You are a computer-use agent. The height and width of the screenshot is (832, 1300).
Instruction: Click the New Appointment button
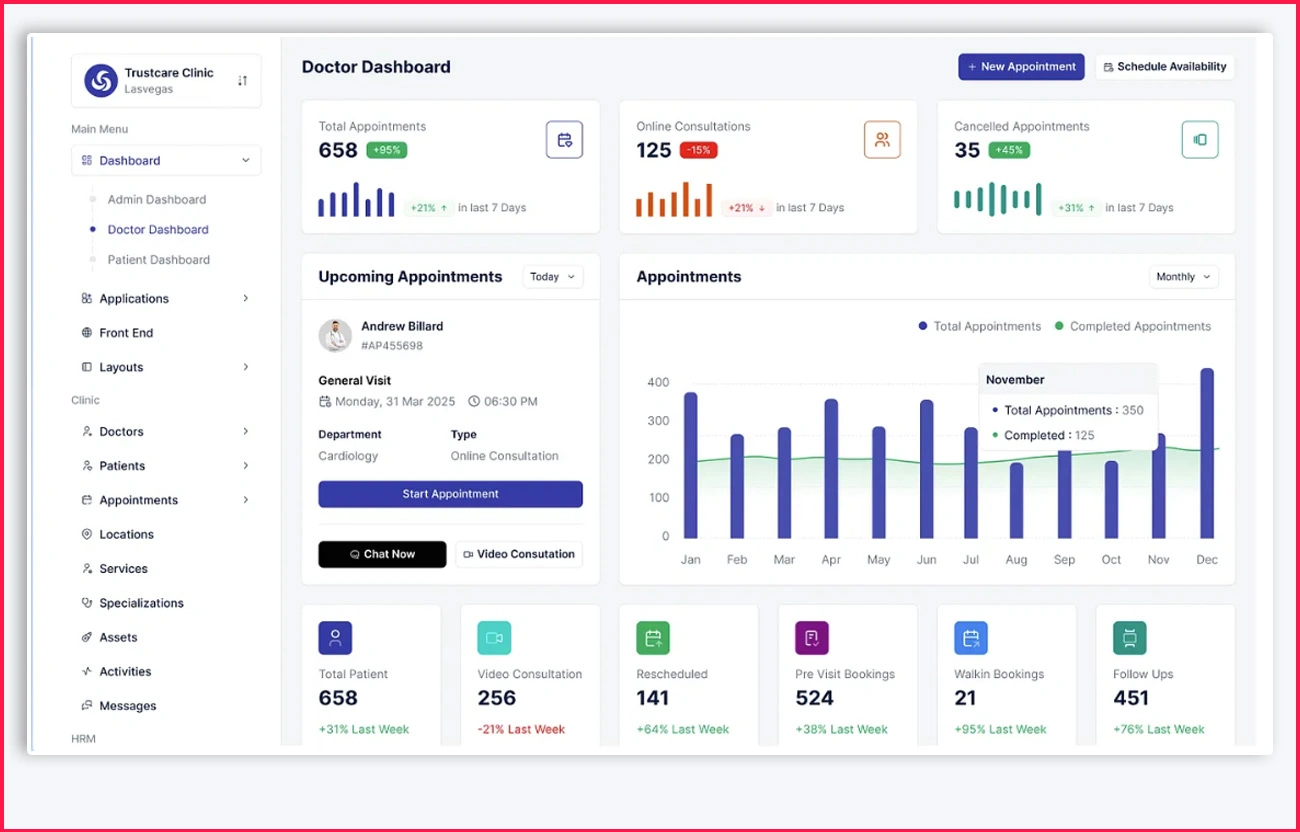click(1021, 66)
